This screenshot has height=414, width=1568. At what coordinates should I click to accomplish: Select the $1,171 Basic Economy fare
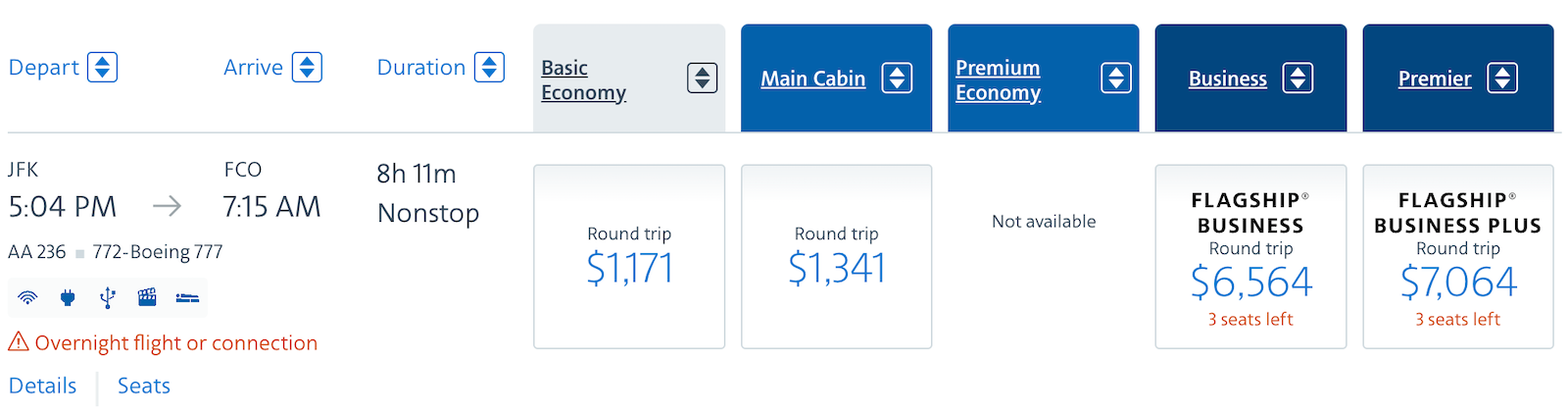click(x=629, y=256)
